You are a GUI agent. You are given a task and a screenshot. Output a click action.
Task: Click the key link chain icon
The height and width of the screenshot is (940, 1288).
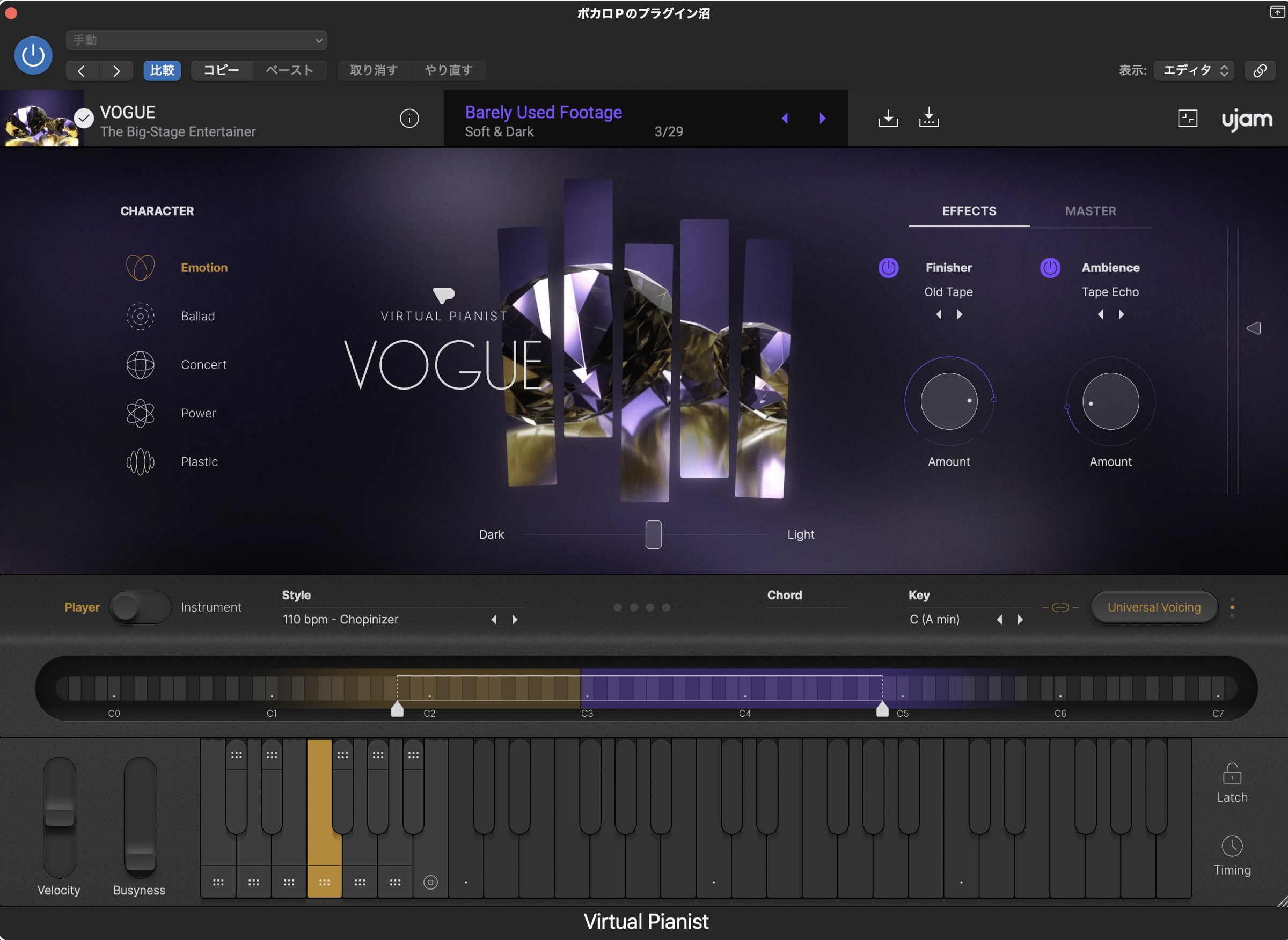tap(1060, 608)
